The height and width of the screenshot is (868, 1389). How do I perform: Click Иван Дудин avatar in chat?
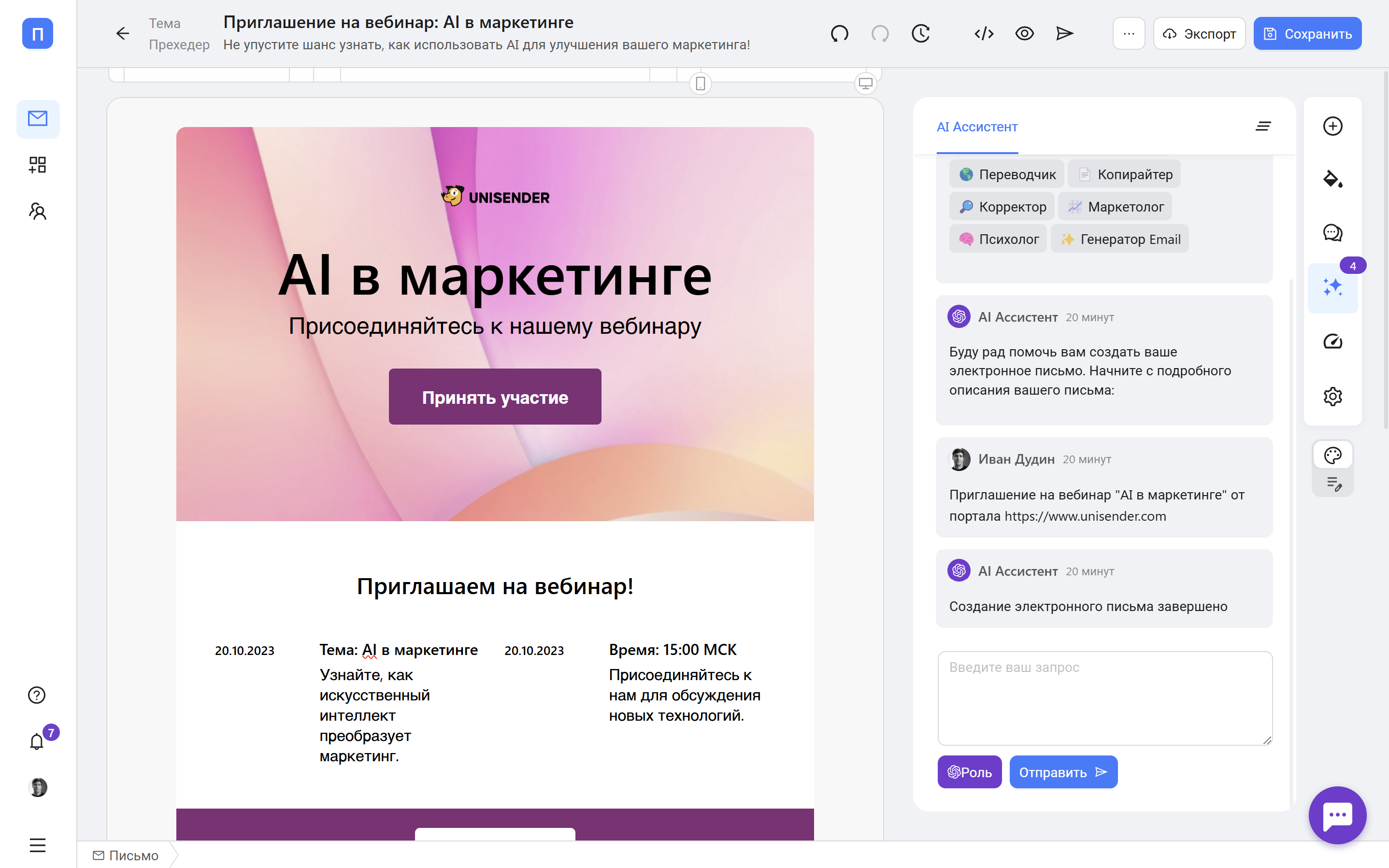coord(959,459)
